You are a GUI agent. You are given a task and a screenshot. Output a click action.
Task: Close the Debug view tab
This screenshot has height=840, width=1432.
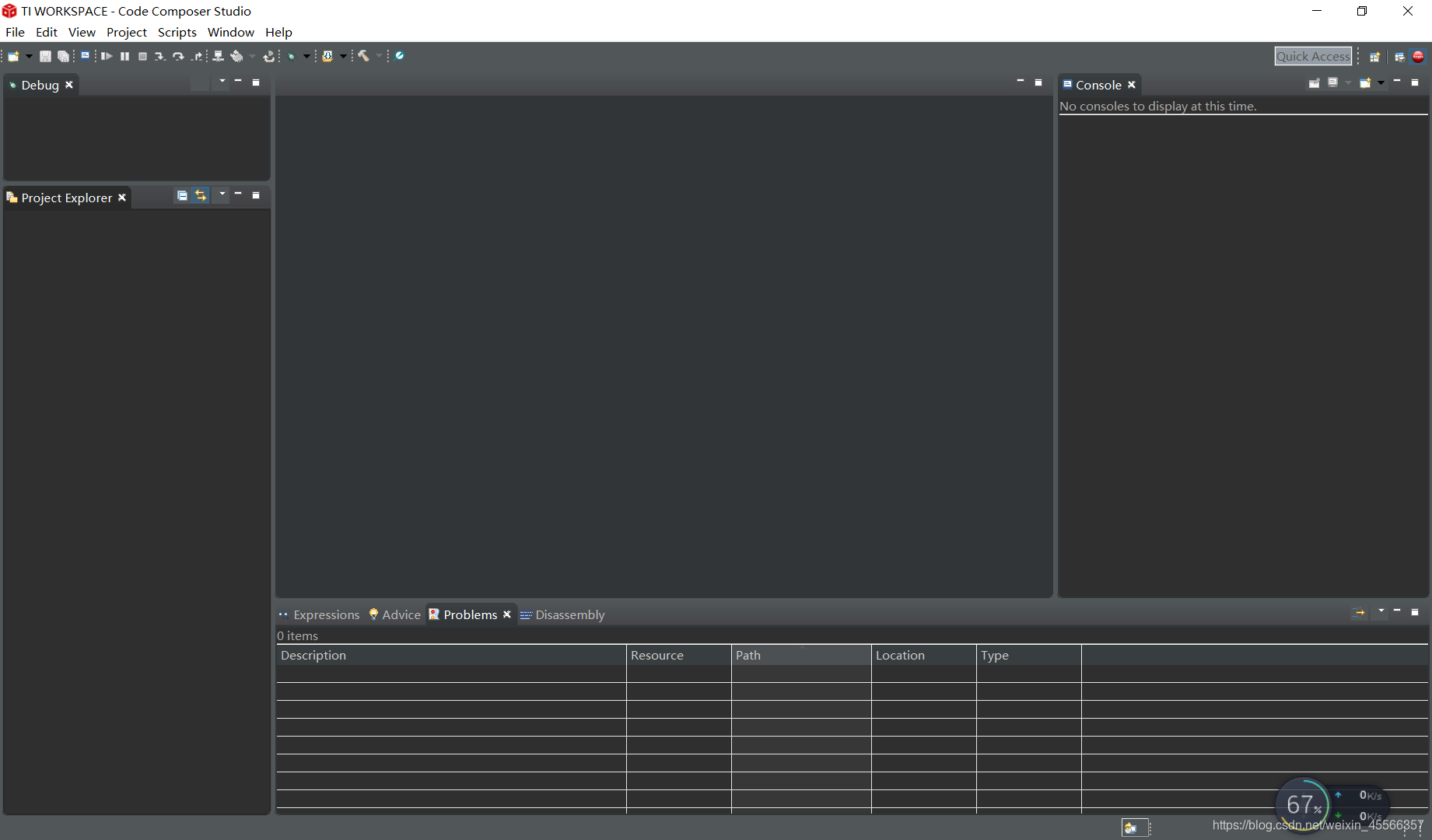pyautogui.click(x=69, y=85)
